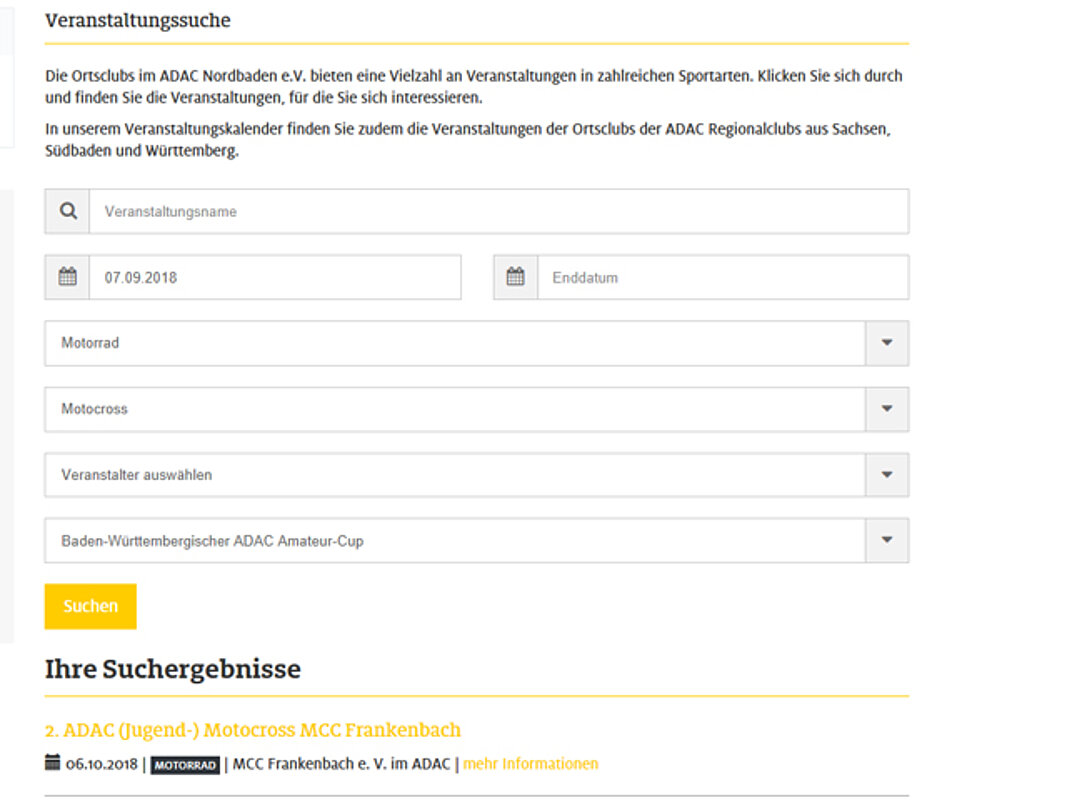Click the black MOTORRAD badge
1067x800 pixels.
coord(185,765)
